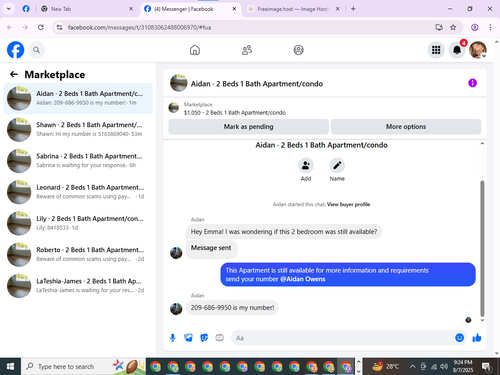This screenshot has width=500, height=375.
Task: Go back in browser history
Action: [x=10, y=27]
